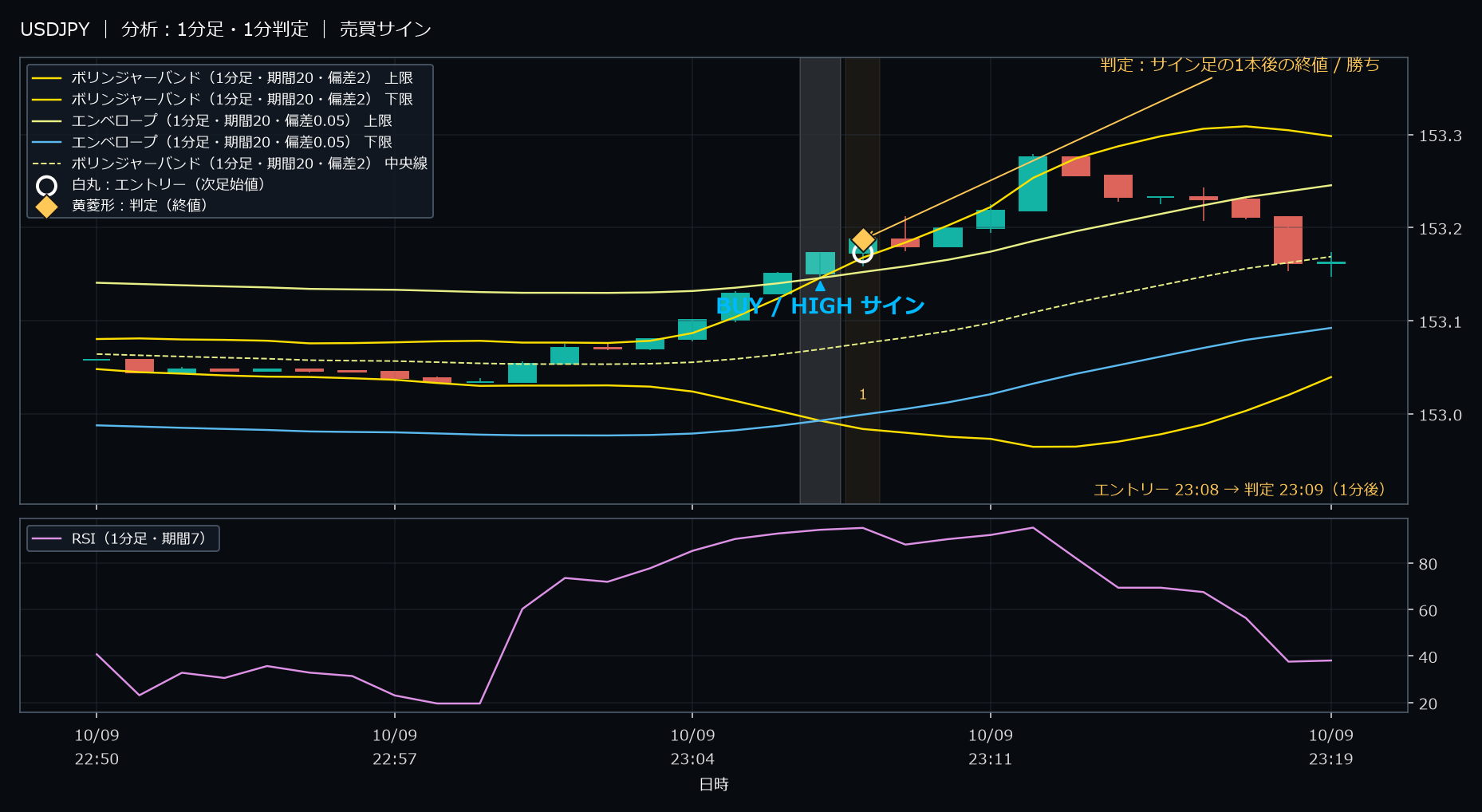Image resolution: width=1482 pixels, height=812 pixels.
Task: Click the yellow line swatch for ボリンジャーバンド 上限
Action: coord(47,78)
